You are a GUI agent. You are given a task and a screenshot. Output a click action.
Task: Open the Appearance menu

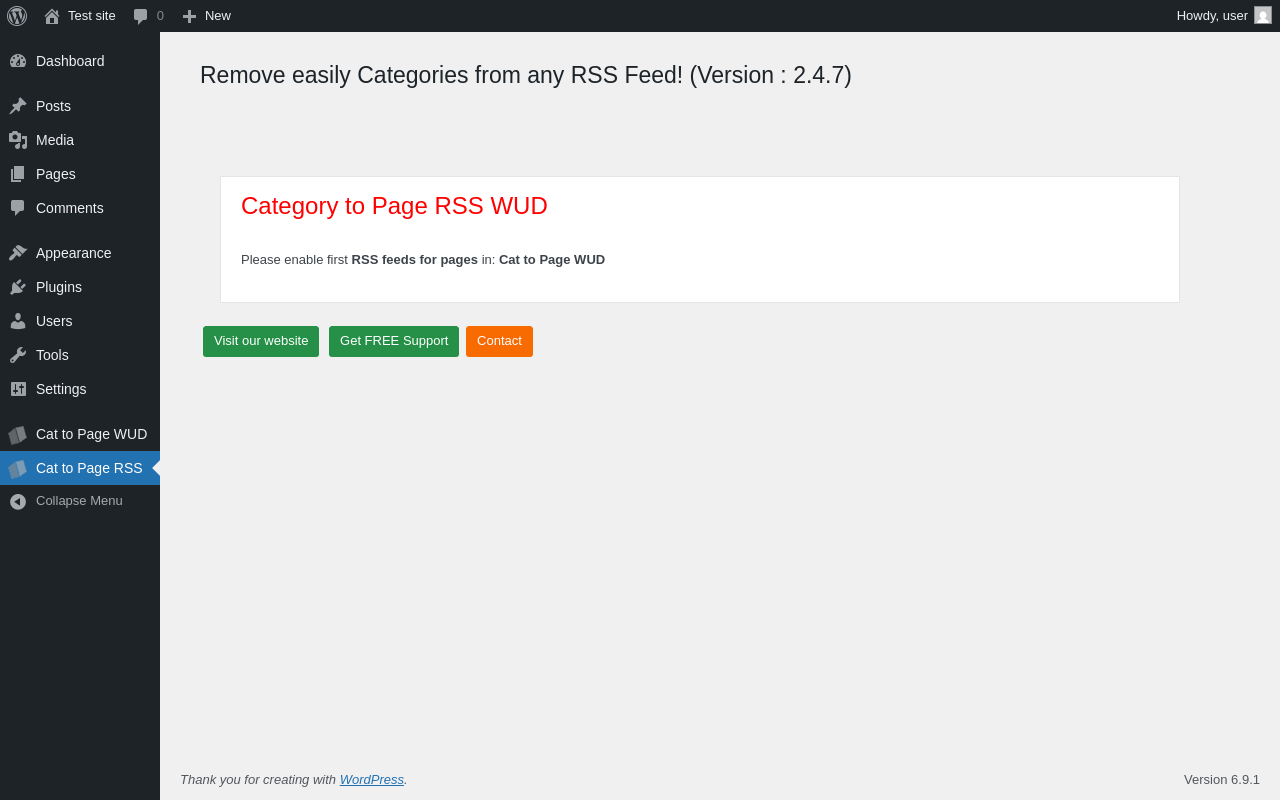tap(80, 253)
